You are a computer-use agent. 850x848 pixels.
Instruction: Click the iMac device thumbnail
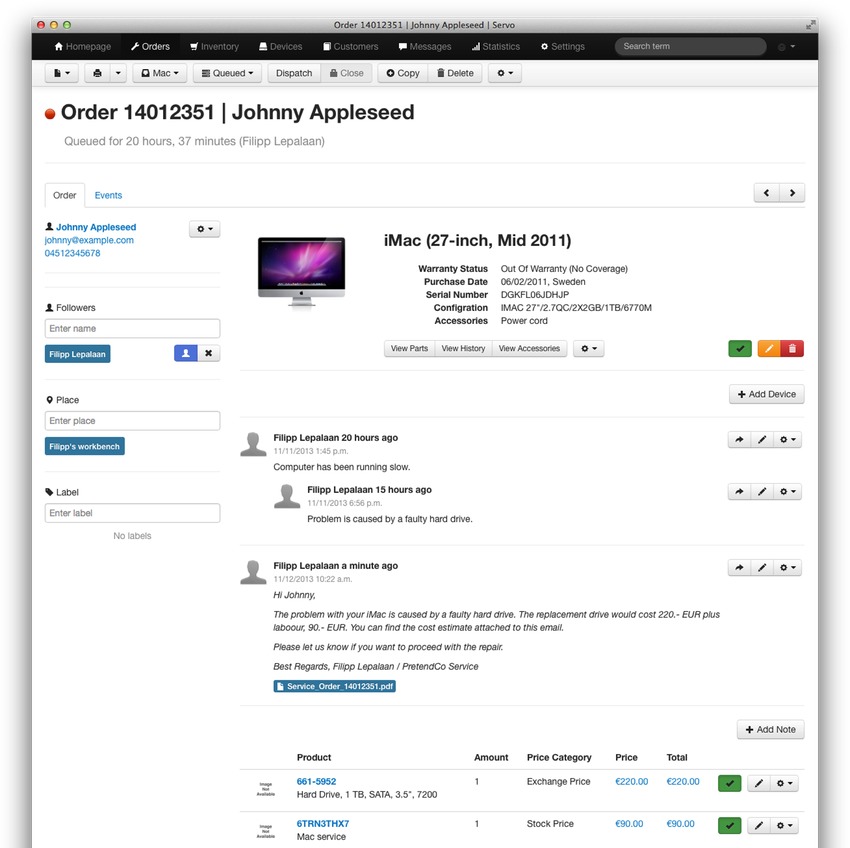click(301, 271)
